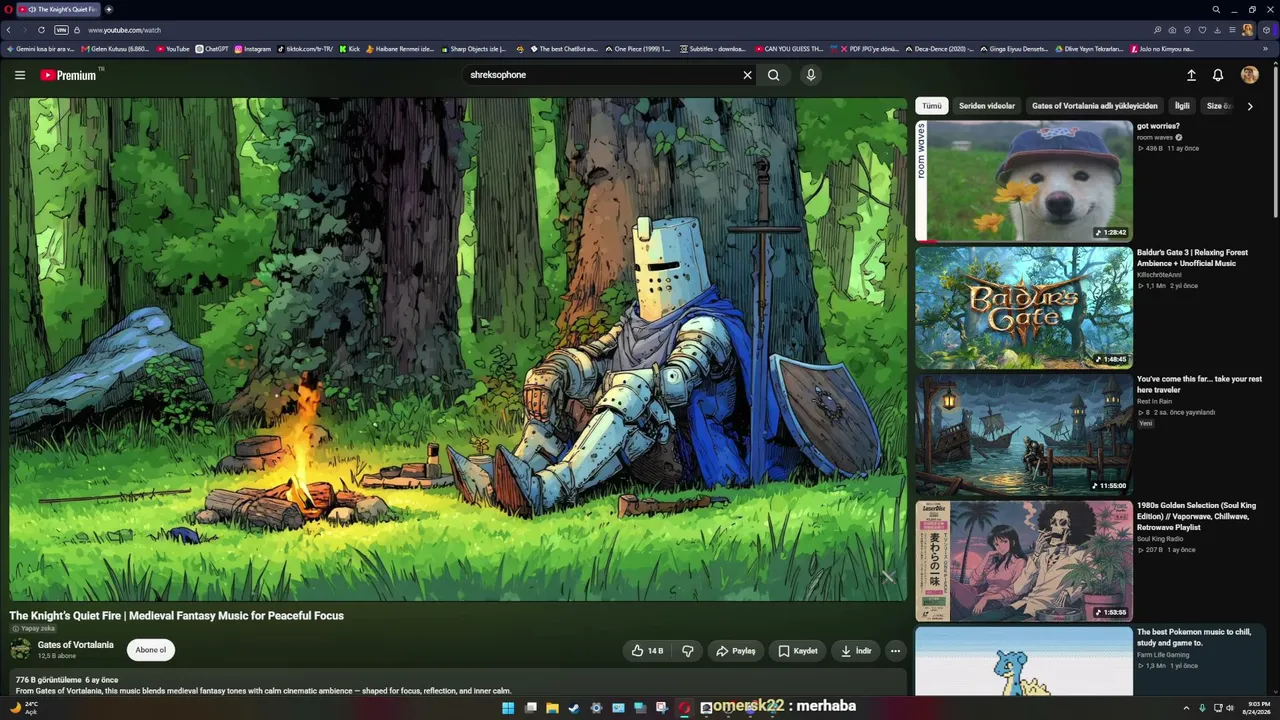Screen dimensions: 1280x720
Task: Reload the current page
Action: (41, 30)
